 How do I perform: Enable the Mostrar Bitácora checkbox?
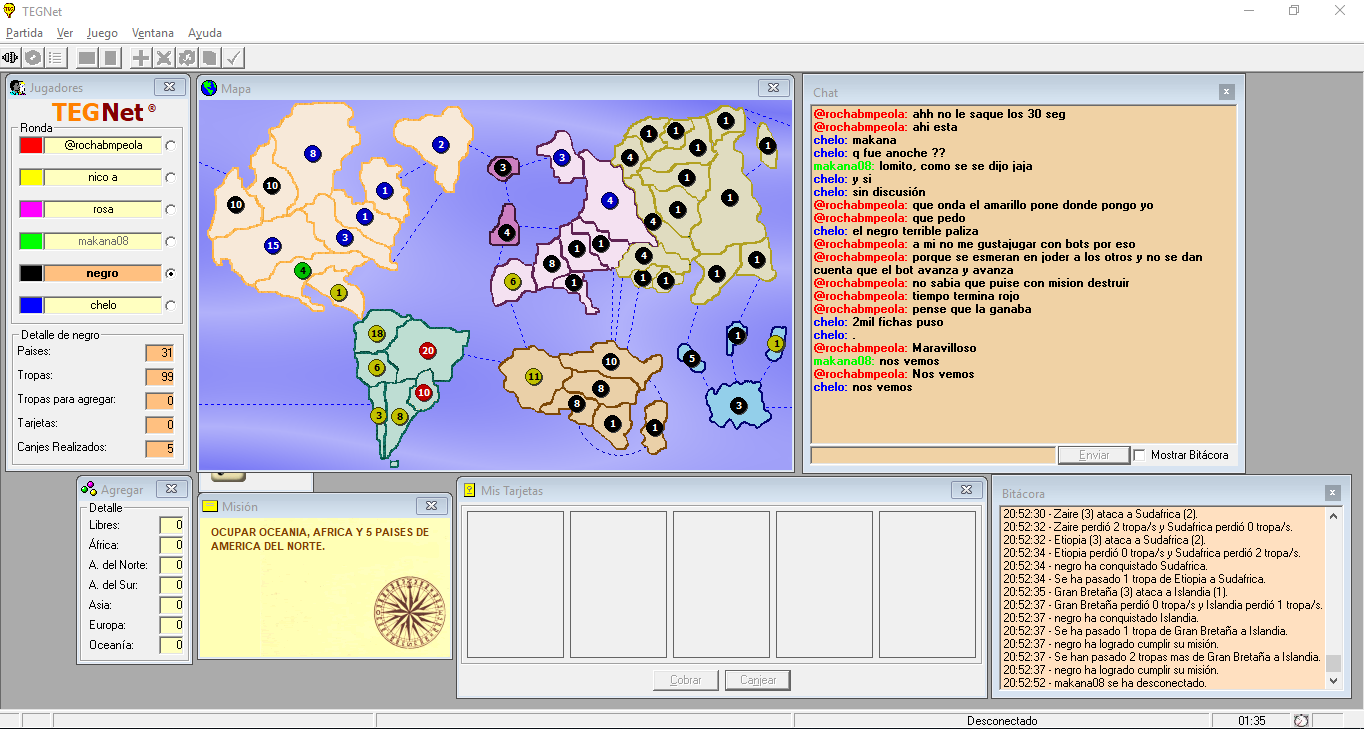click(x=1139, y=455)
